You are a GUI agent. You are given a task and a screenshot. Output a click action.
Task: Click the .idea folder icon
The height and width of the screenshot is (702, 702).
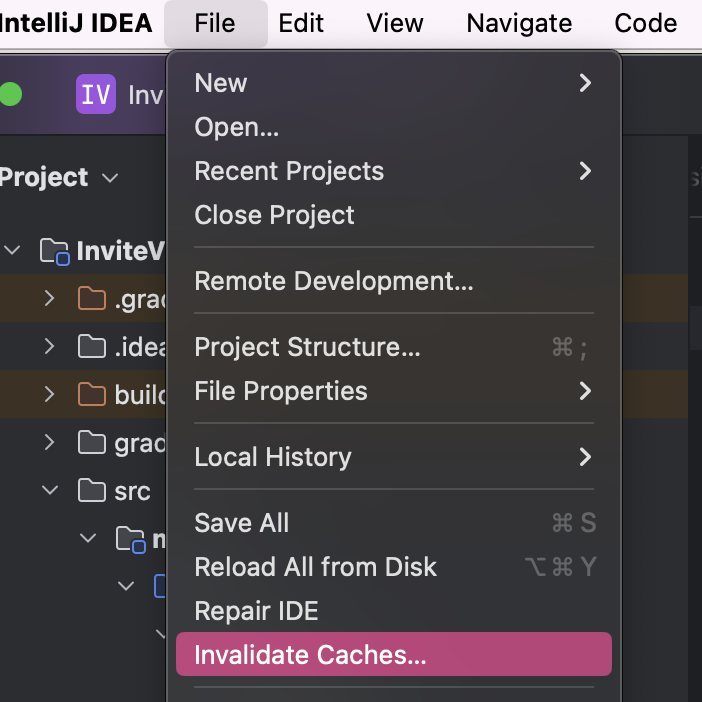pos(92,347)
